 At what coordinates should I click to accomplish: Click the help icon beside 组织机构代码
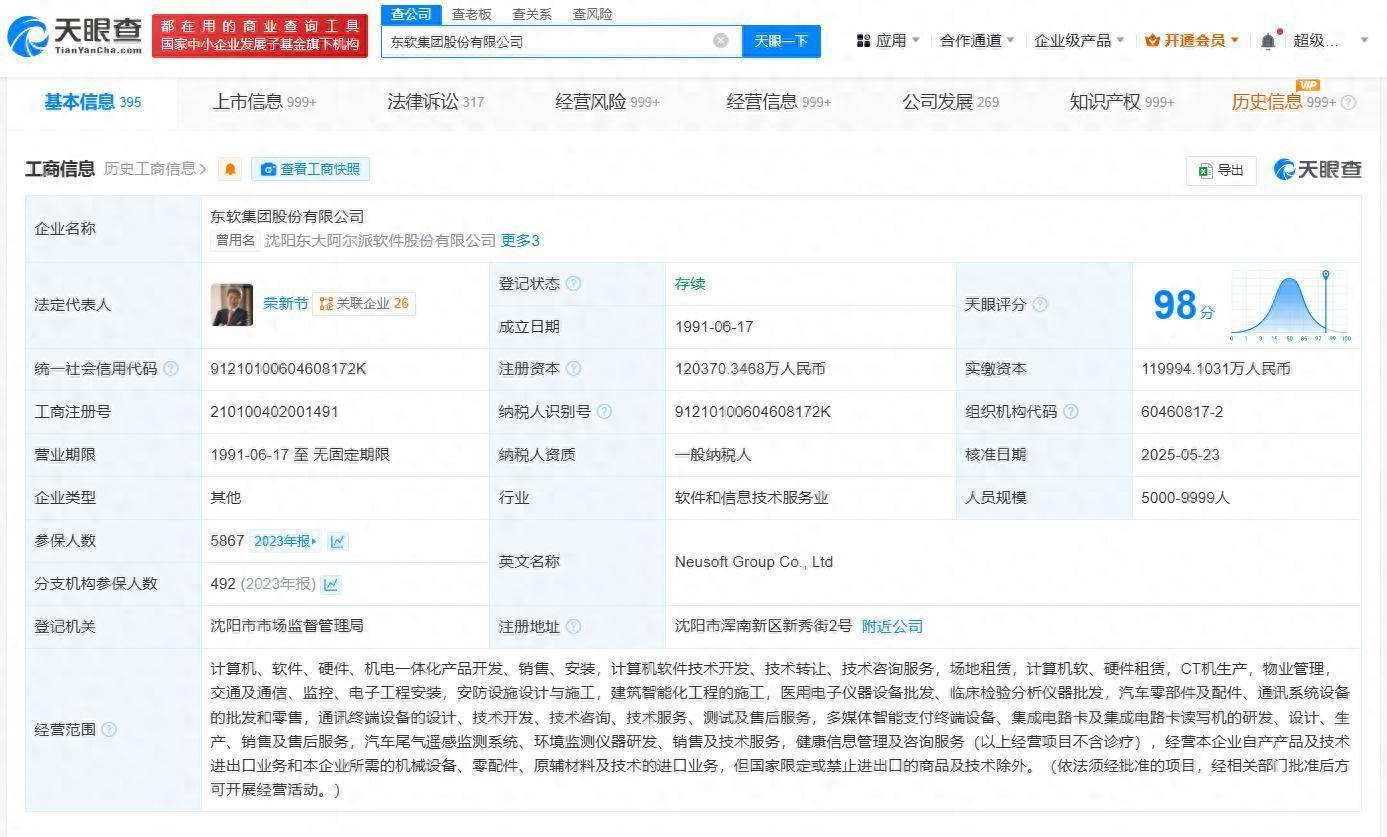pos(1071,412)
